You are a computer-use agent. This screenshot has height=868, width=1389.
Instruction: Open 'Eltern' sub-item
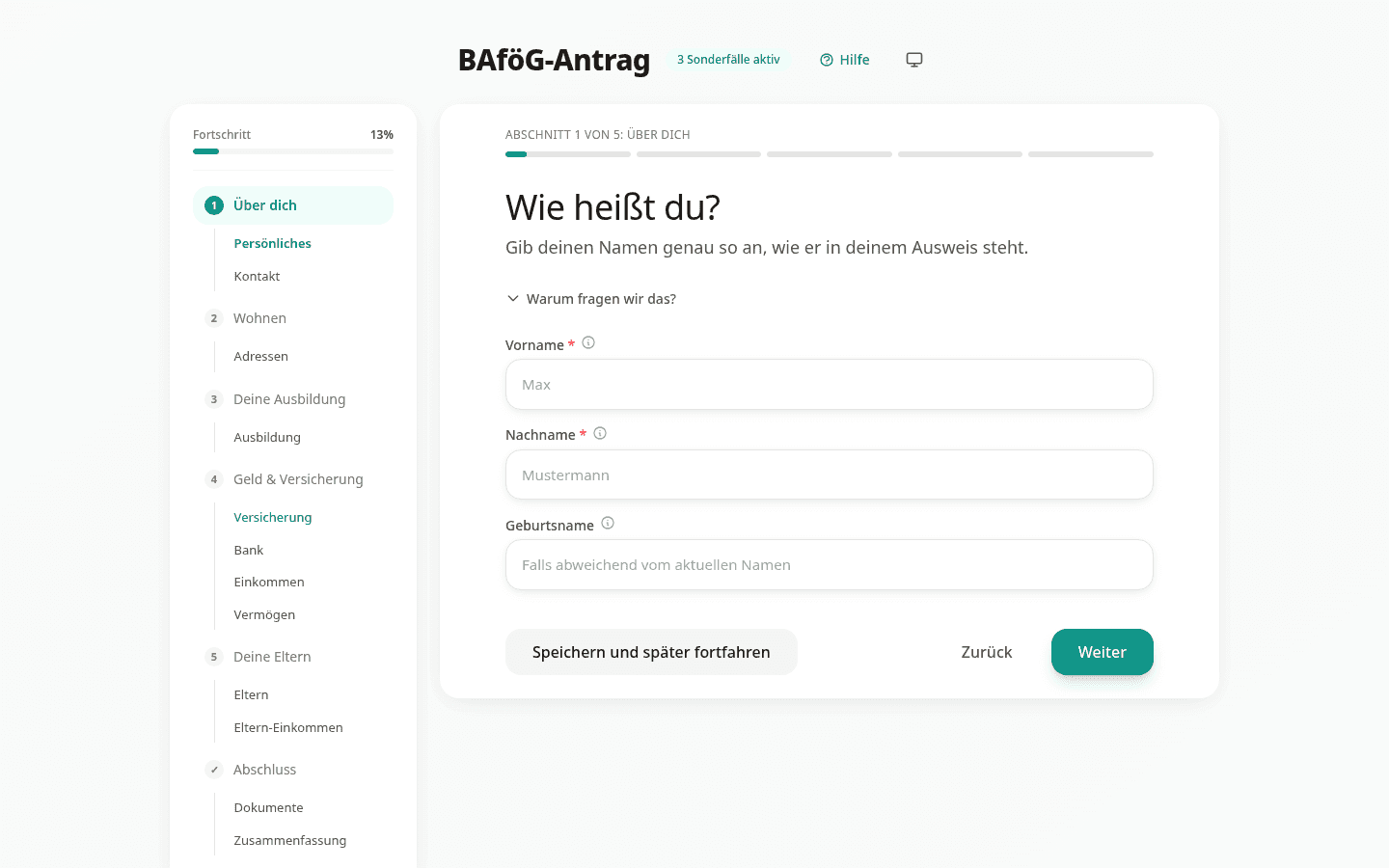tap(252, 695)
